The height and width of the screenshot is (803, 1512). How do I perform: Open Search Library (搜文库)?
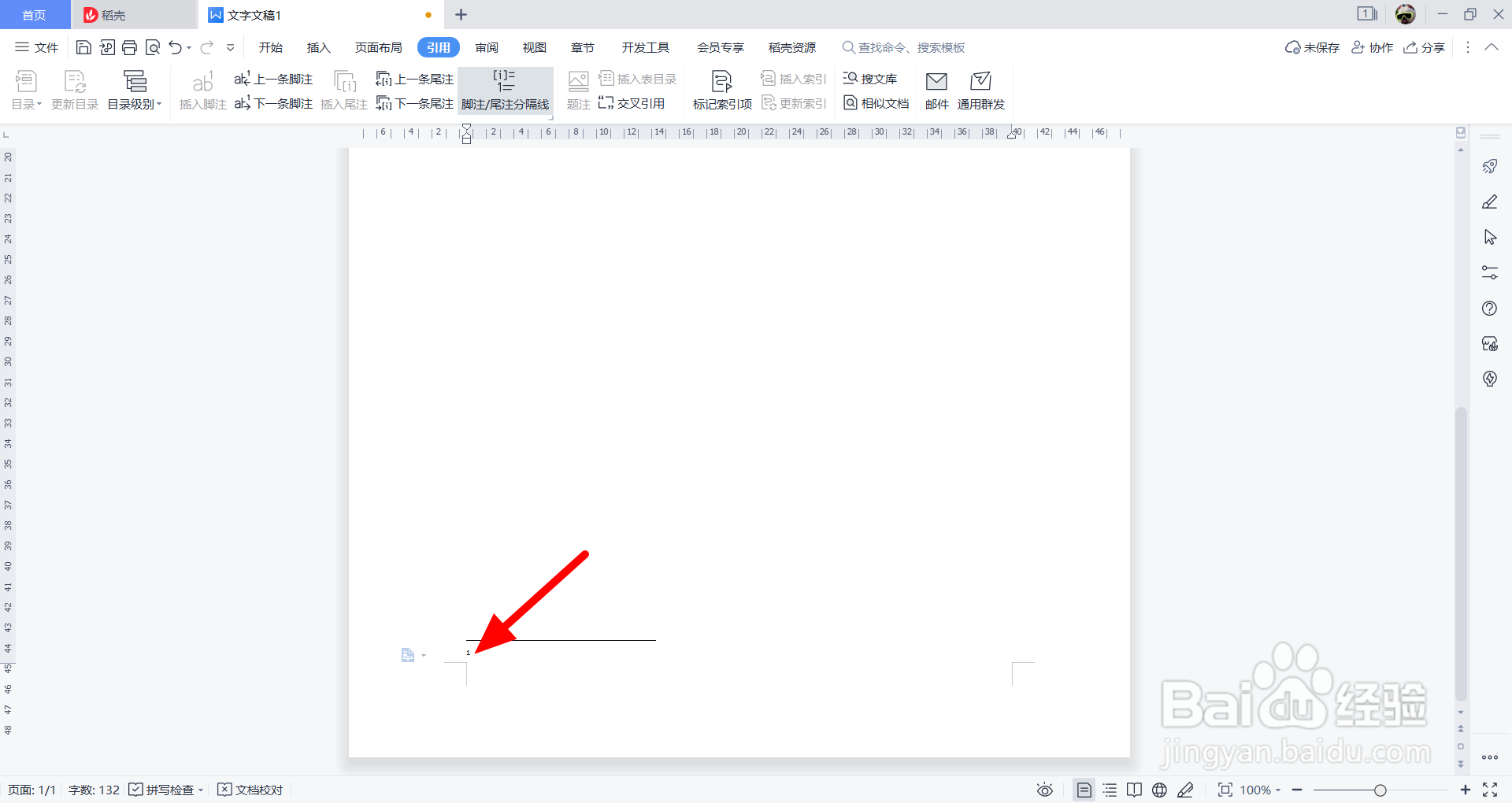pyautogui.click(x=870, y=79)
